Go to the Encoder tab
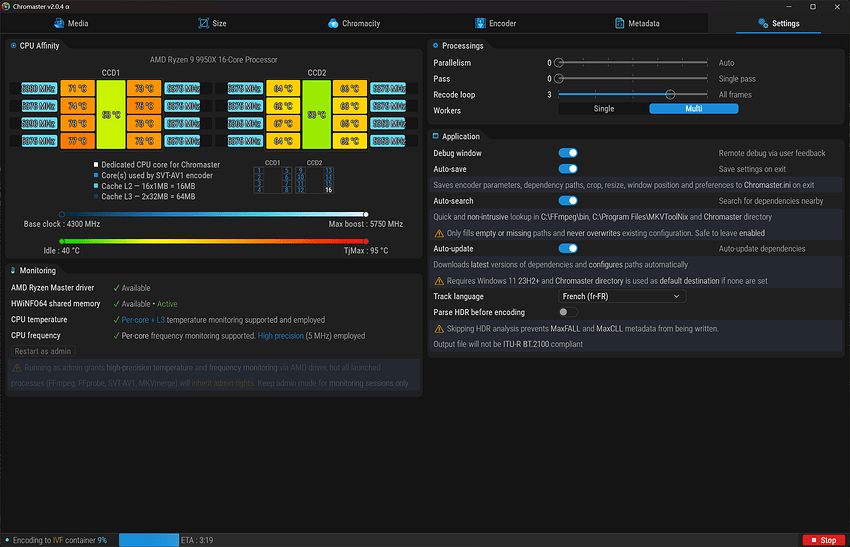This screenshot has width=850, height=547. tap(495, 23)
